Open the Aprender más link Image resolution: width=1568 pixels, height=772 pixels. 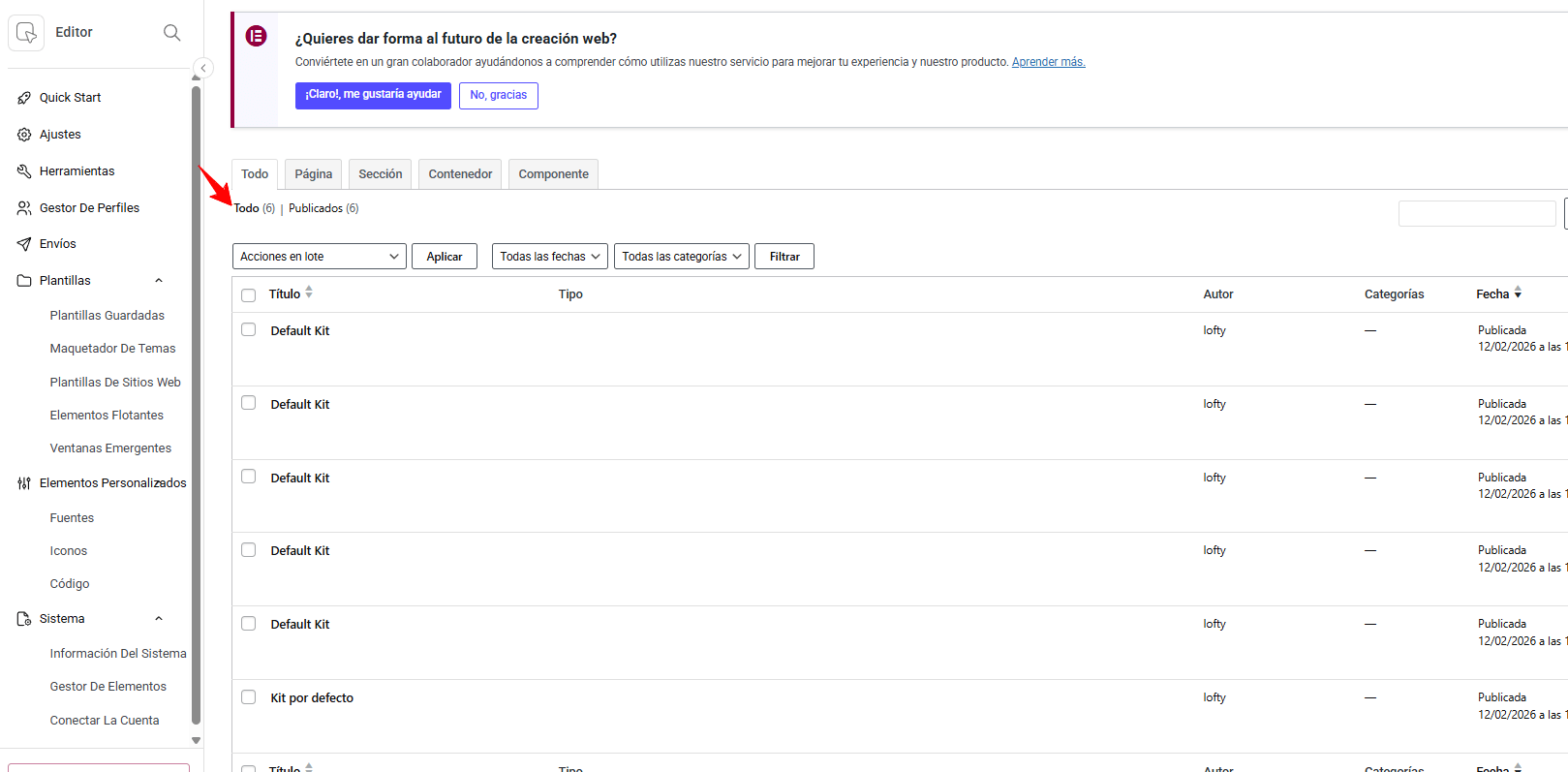pyautogui.click(x=1048, y=62)
